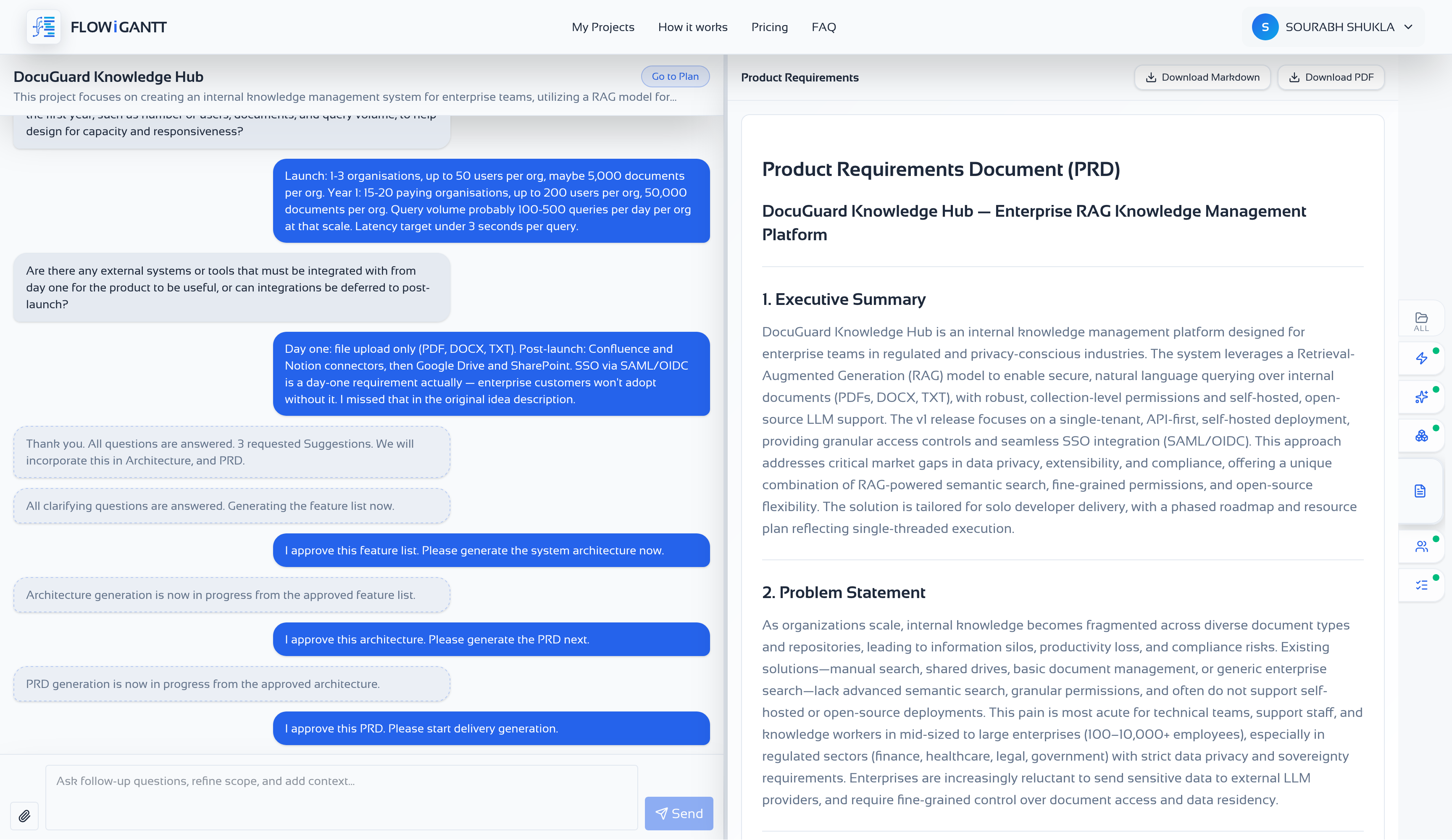Open the checklist sidebar tab
Image resolution: width=1452 pixels, height=840 pixels.
(1421, 585)
